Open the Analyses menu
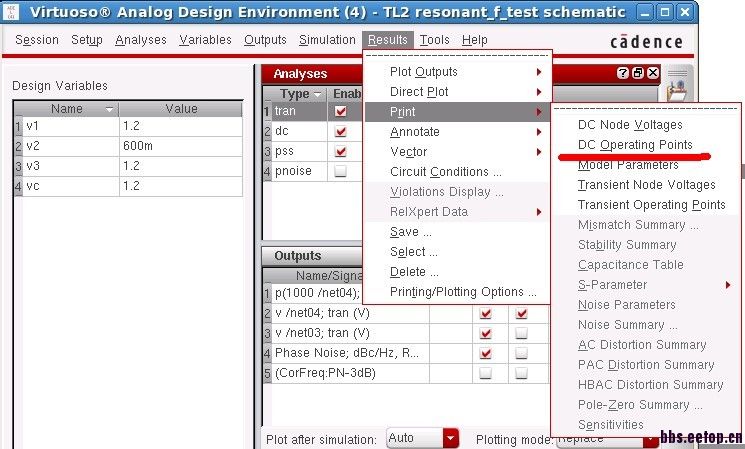Image resolution: width=745 pixels, height=449 pixels. (x=141, y=40)
